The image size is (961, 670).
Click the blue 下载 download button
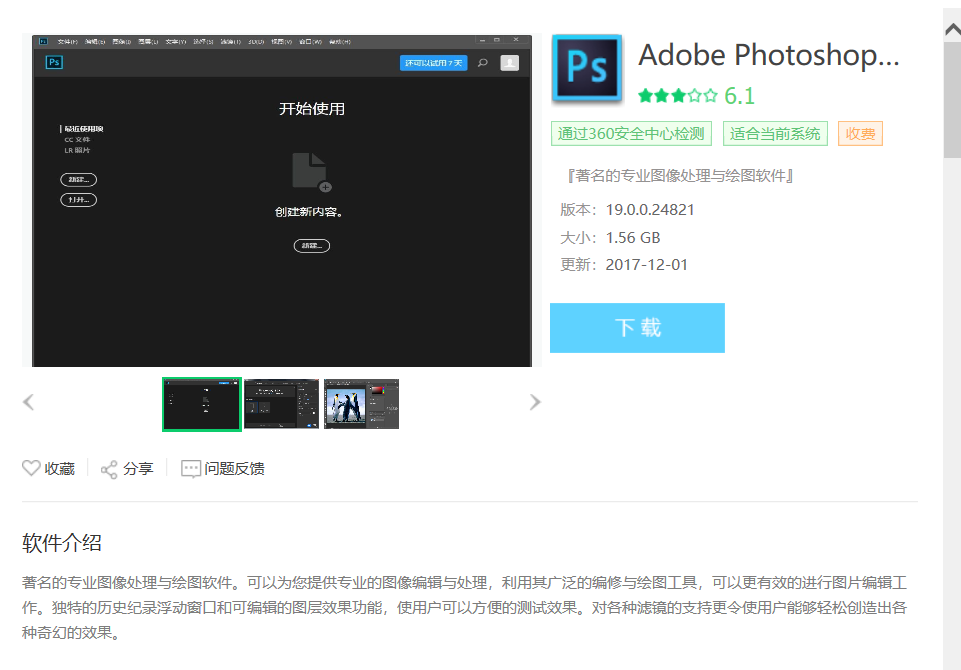[x=637, y=328]
